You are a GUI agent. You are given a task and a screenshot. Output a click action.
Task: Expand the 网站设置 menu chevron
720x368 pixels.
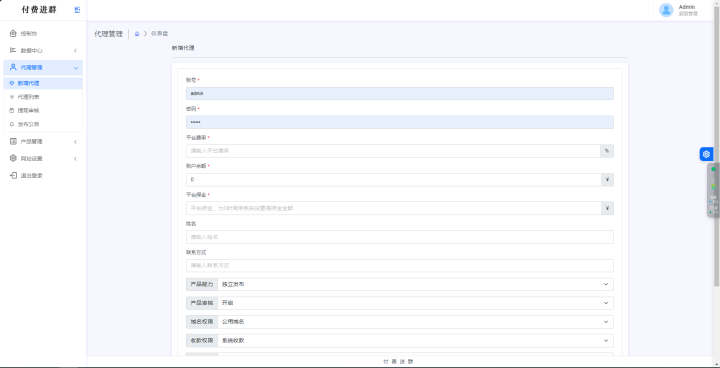pos(75,159)
